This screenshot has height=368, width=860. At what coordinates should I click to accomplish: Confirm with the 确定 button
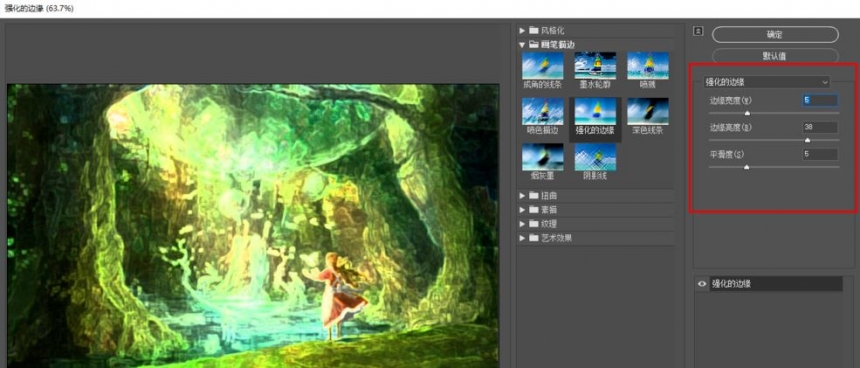(775, 35)
